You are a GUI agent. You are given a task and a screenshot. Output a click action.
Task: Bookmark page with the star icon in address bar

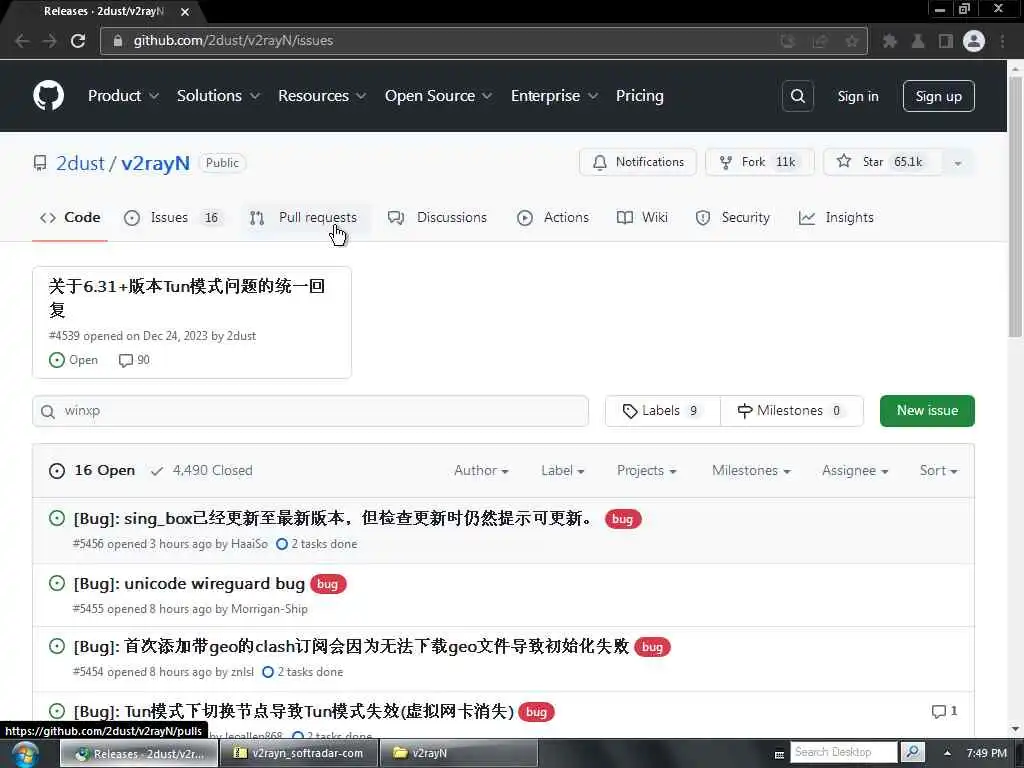tap(852, 41)
